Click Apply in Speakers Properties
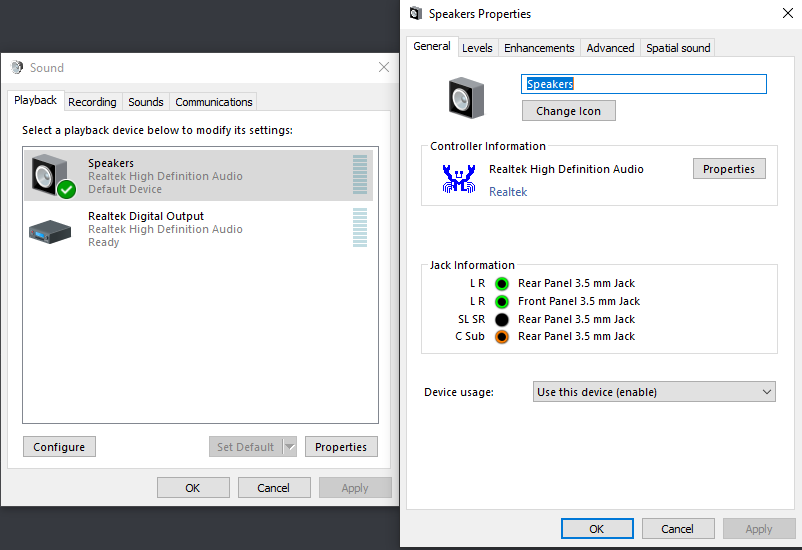The width and height of the screenshot is (802, 550). click(x=759, y=529)
